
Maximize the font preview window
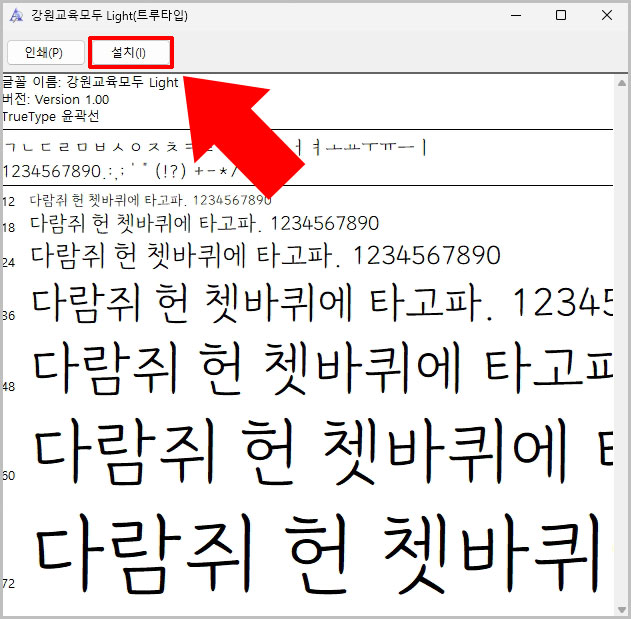561,16
